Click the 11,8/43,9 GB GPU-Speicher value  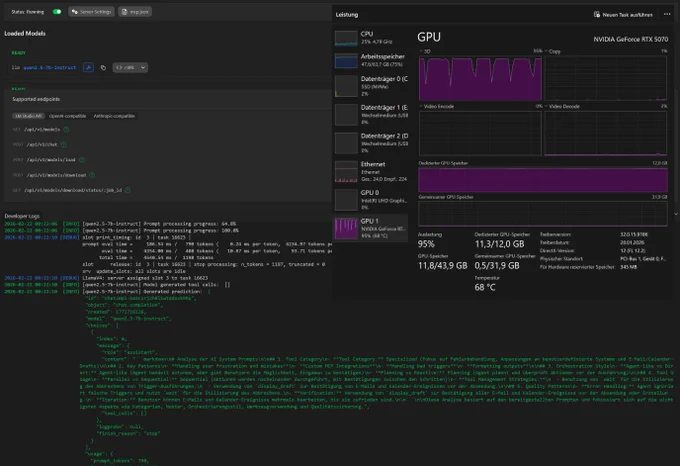pos(442,266)
